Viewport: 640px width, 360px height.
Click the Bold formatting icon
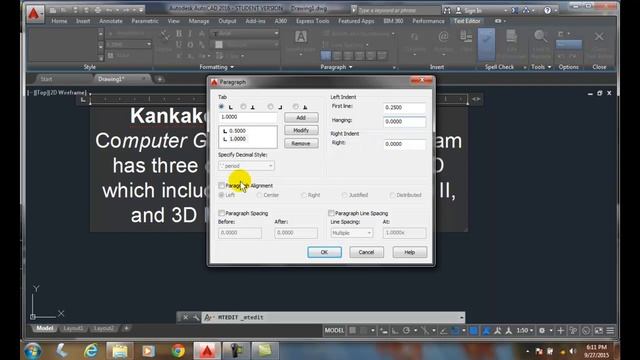pyautogui.click(x=179, y=34)
